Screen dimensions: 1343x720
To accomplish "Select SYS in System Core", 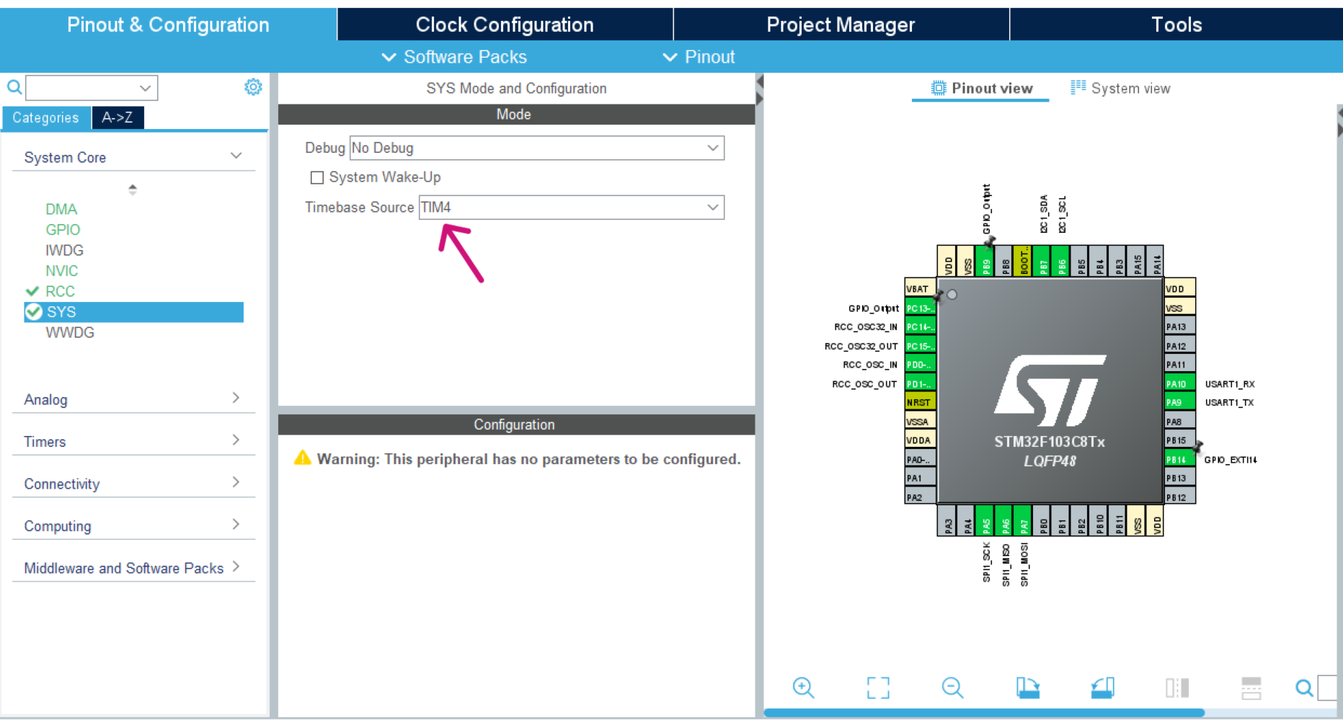I will click(133, 312).
